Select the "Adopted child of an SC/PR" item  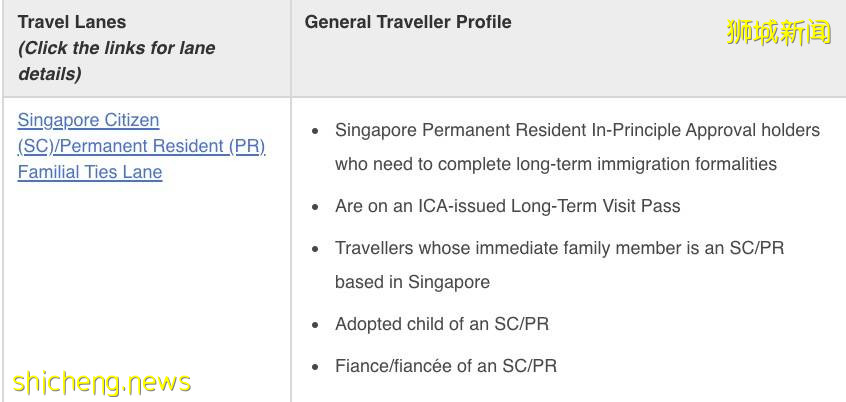click(x=441, y=324)
